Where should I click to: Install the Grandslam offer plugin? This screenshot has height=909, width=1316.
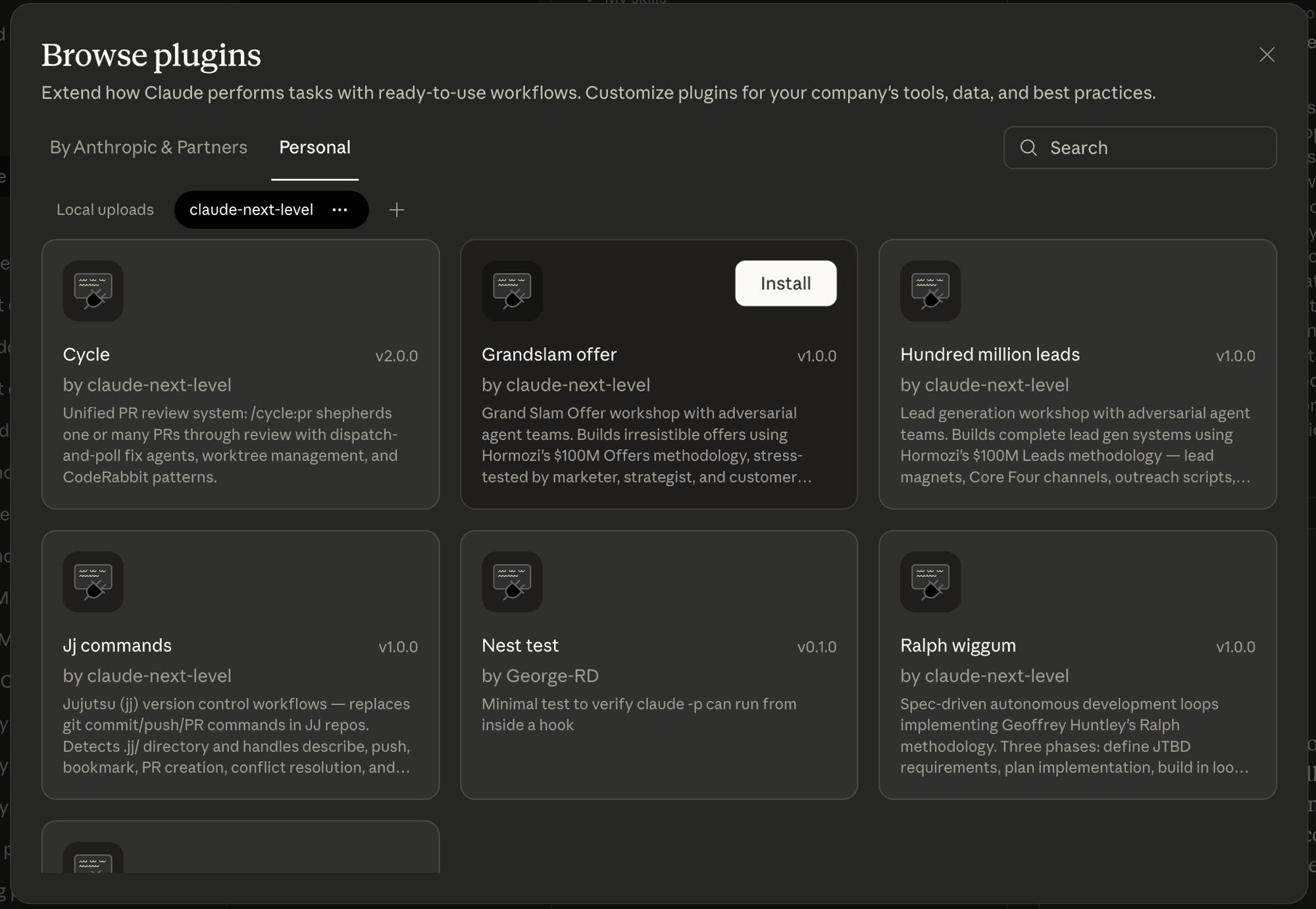tap(786, 283)
